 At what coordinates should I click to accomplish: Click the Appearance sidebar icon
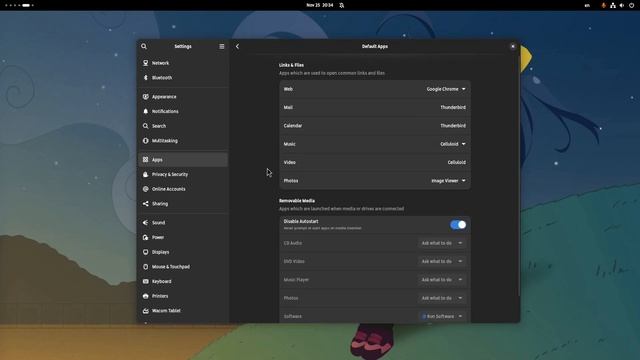tap(146, 97)
